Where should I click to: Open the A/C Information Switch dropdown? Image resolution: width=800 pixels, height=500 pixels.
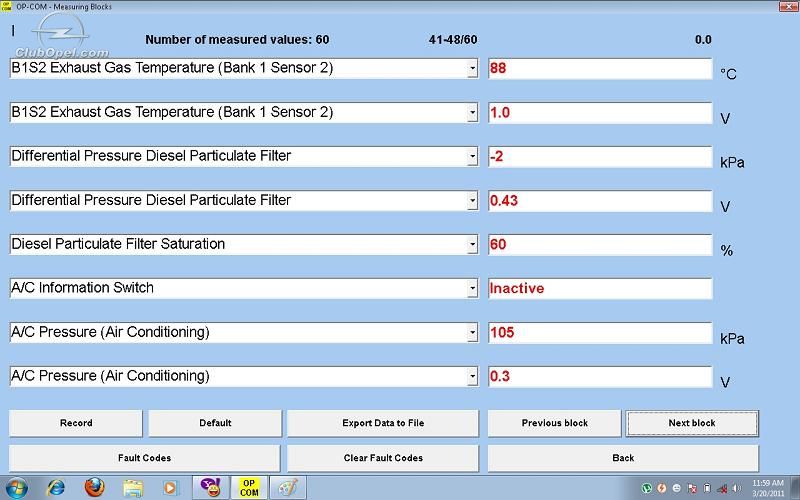[472, 288]
